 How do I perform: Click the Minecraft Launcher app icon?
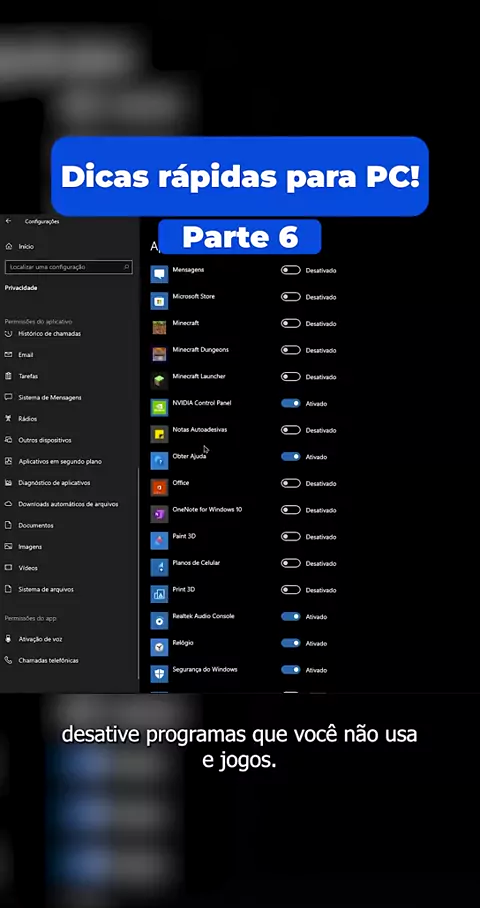pyautogui.click(x=159, y=380)
